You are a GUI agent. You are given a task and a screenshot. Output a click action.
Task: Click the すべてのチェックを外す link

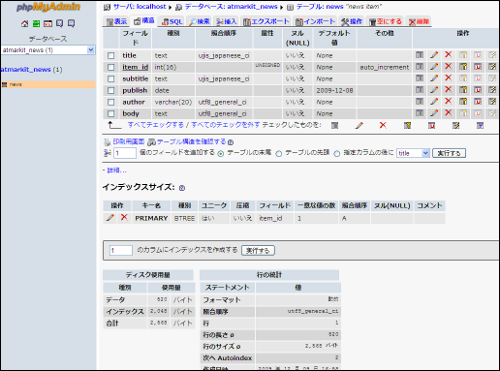(226, 125)
